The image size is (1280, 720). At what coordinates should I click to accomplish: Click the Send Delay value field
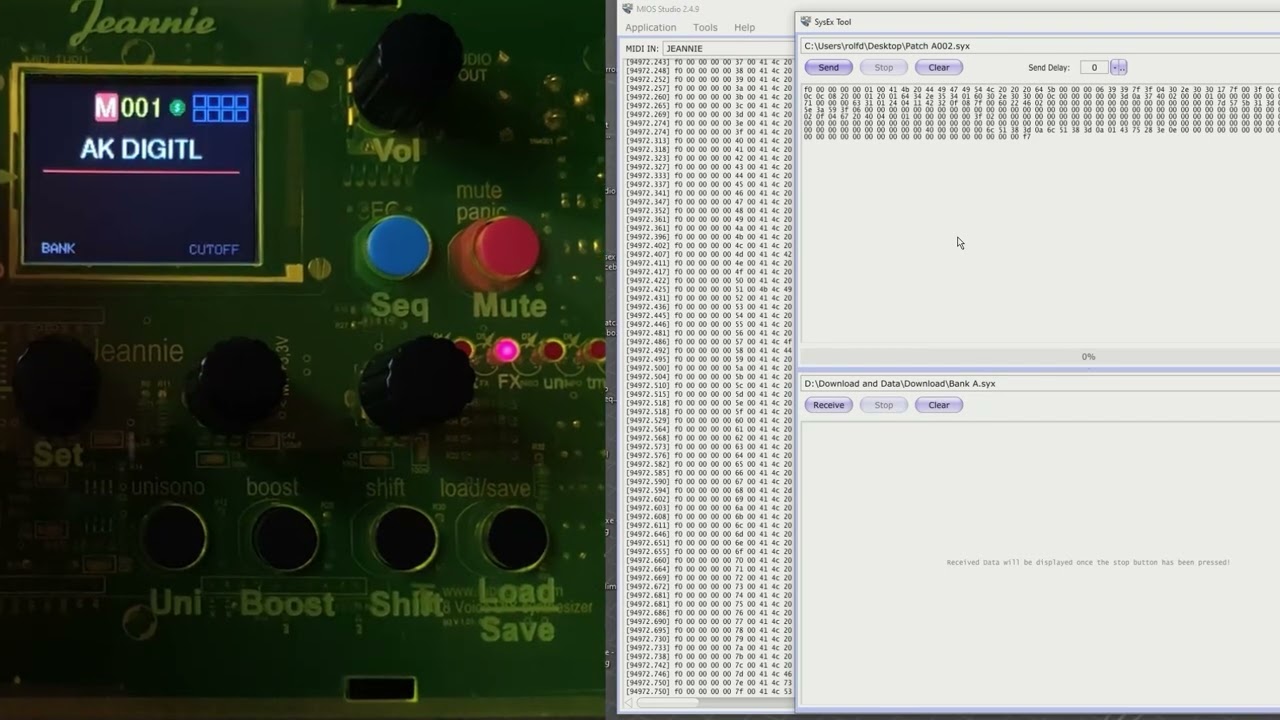[1094, 68]
